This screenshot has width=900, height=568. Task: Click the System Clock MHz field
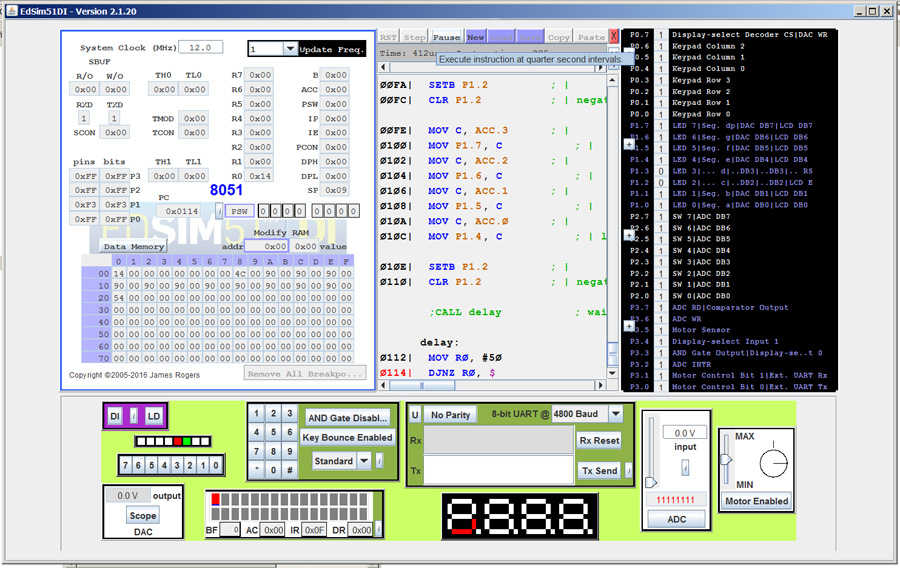coord(200,48)
